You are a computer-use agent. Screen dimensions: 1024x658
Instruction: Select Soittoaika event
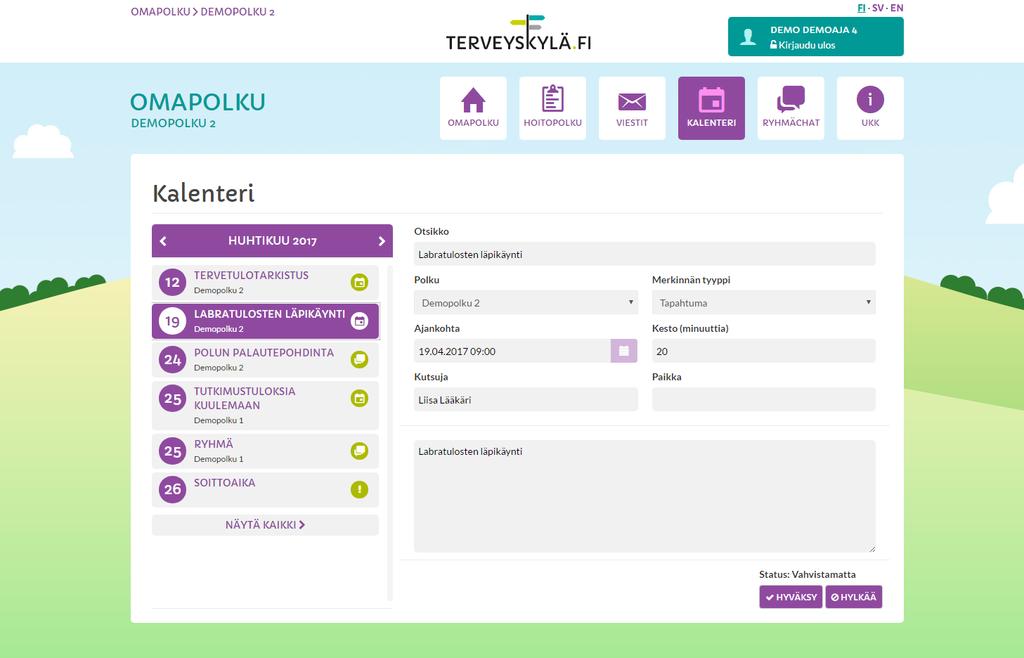tap(265, 490)
